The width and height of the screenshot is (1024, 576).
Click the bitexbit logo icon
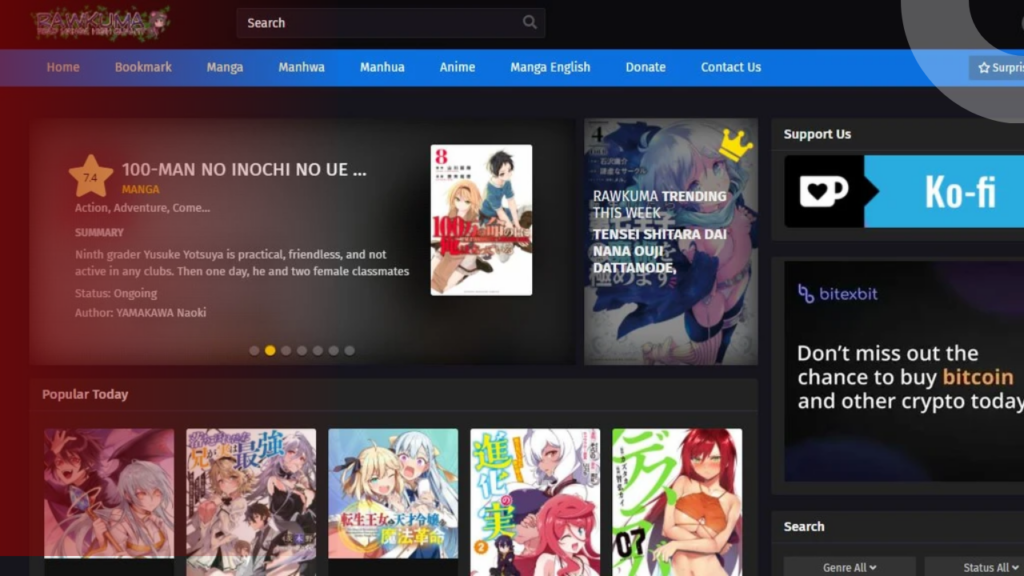pos(806,294)
